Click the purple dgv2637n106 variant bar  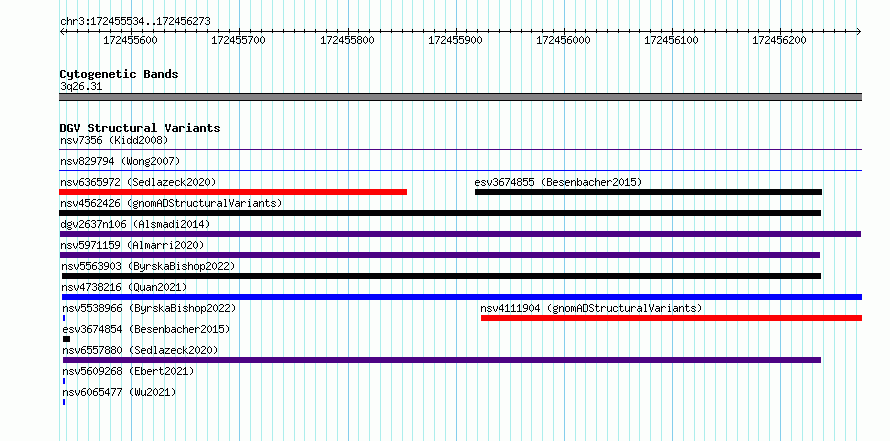click(x=460, y=234)
